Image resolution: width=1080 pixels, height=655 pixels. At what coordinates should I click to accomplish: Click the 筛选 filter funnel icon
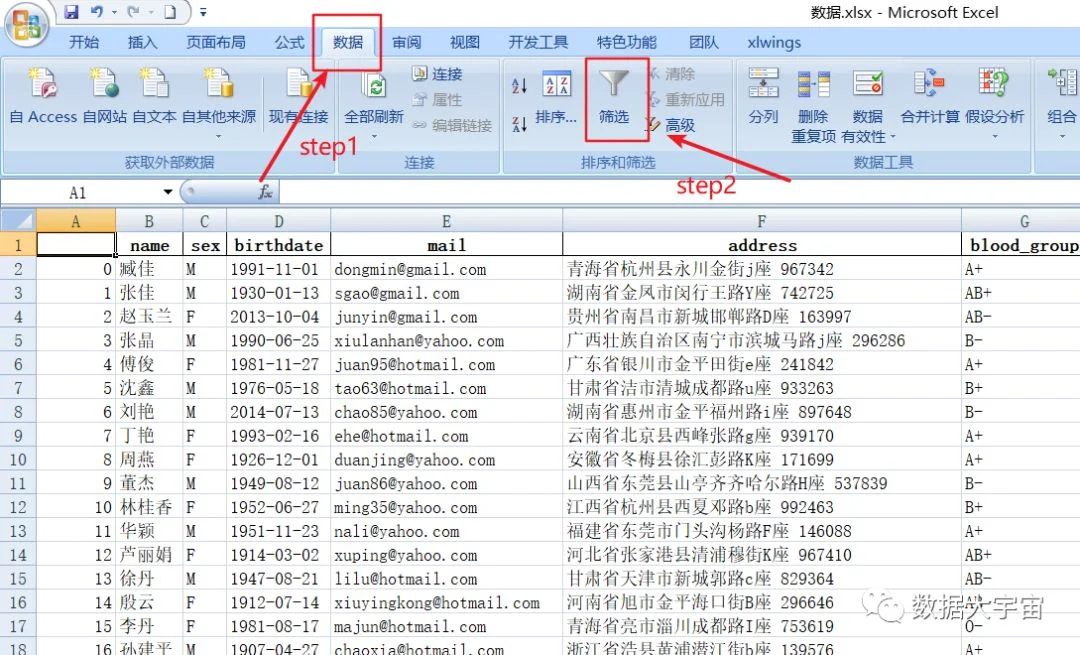613,83
